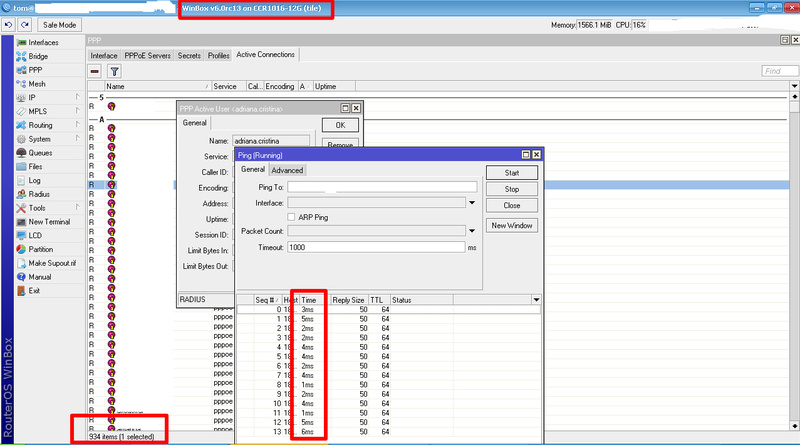Click the redo arrow icon in toolbar
800x445 pixels.
tap(25, 24)
